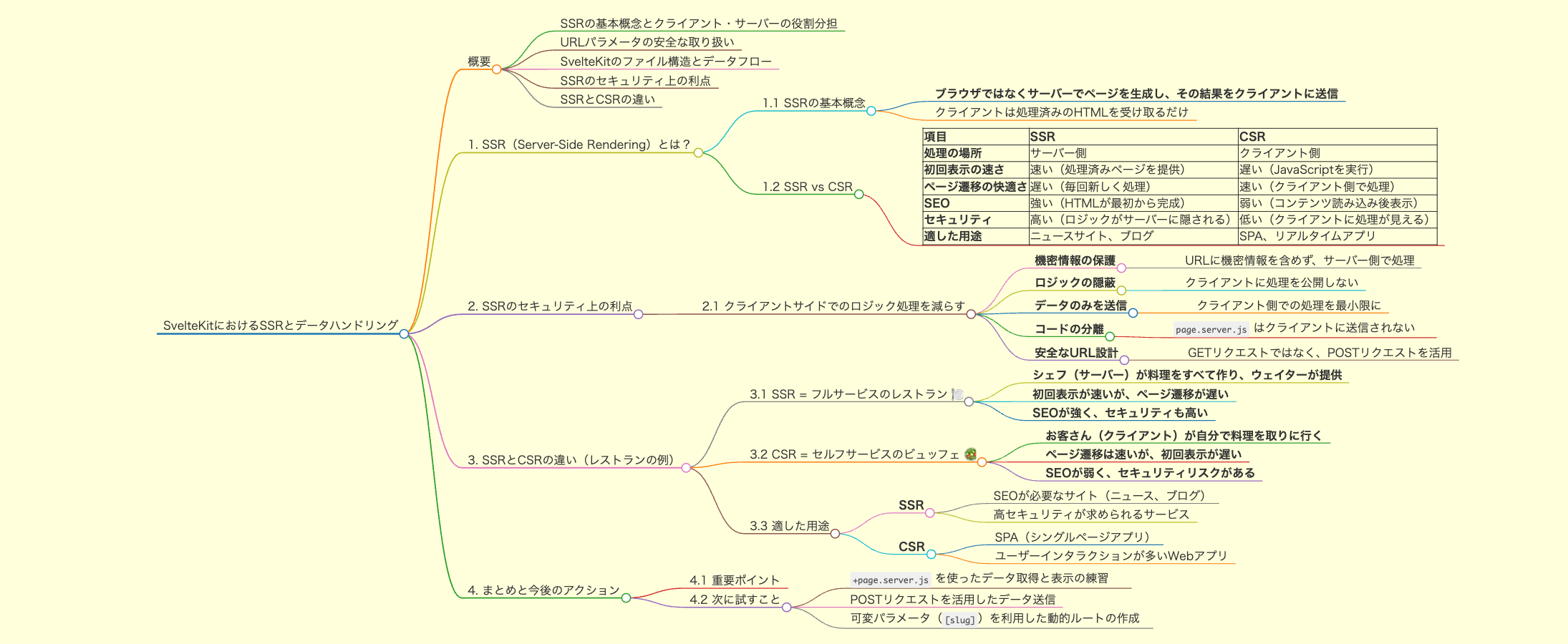Image resolution: width=1568 pixels, height=644 pixels.
Task: Click クライアントは処理済みのHTMLを受け取るだけ text
Action: tap(1062, 112)
